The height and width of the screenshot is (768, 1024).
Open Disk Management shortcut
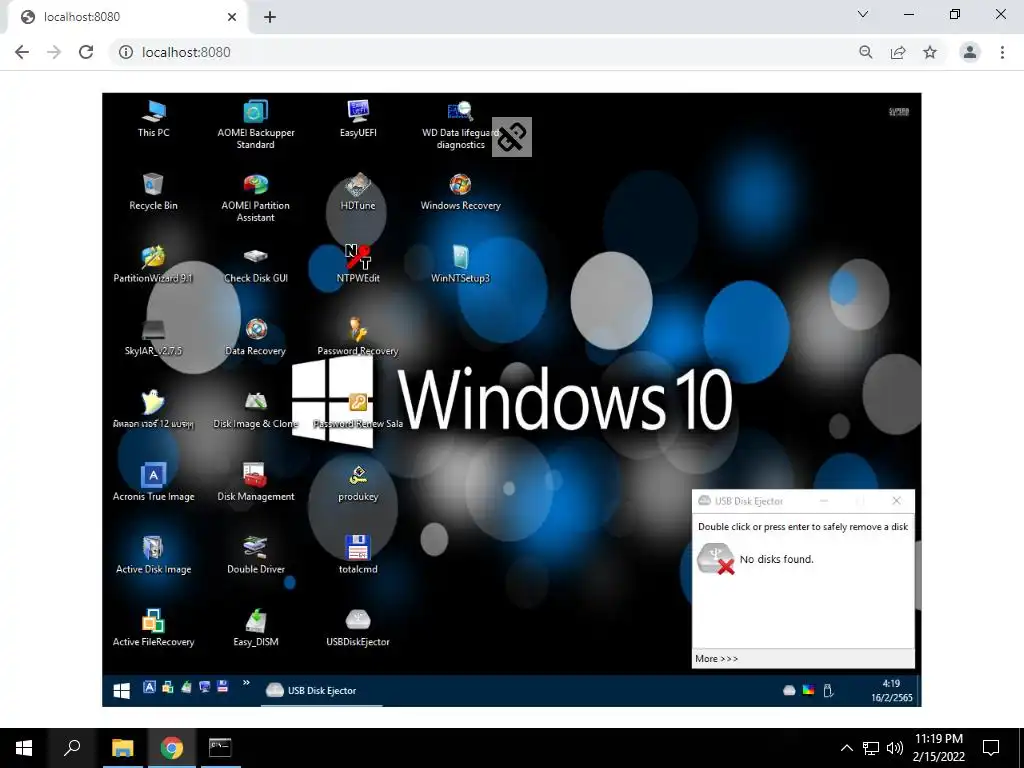click(255, 483)
